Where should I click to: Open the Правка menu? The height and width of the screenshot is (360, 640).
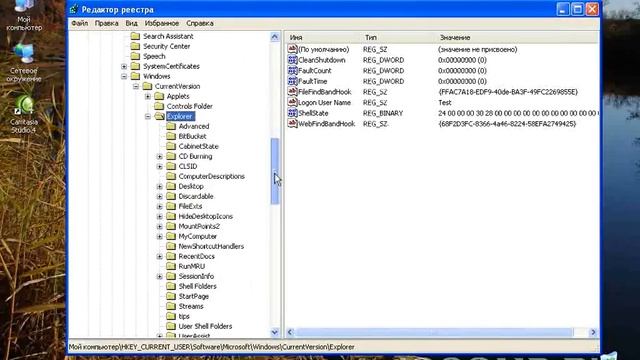click(107, 23)
